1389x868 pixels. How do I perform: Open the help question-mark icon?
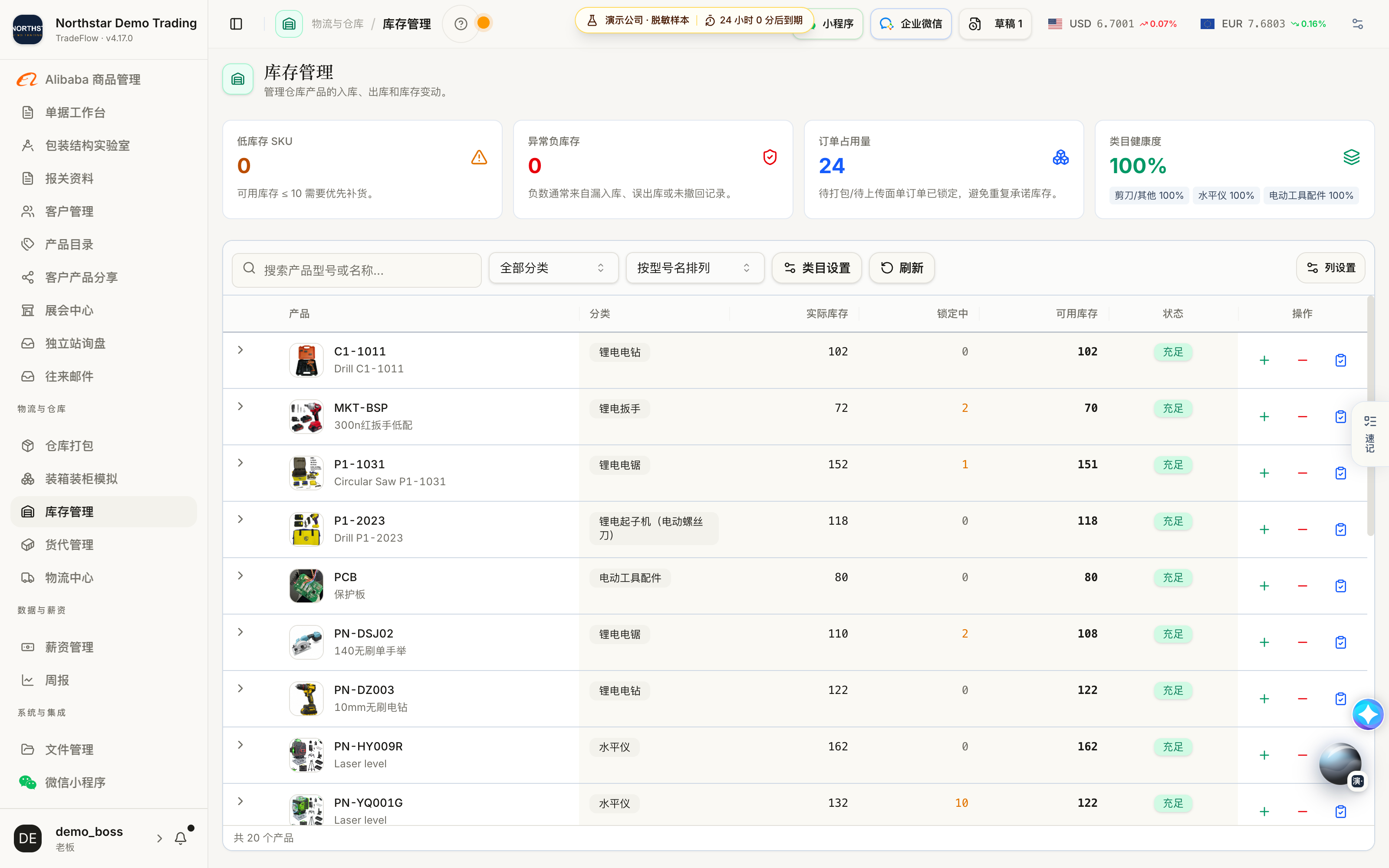(x=460, y=23)
